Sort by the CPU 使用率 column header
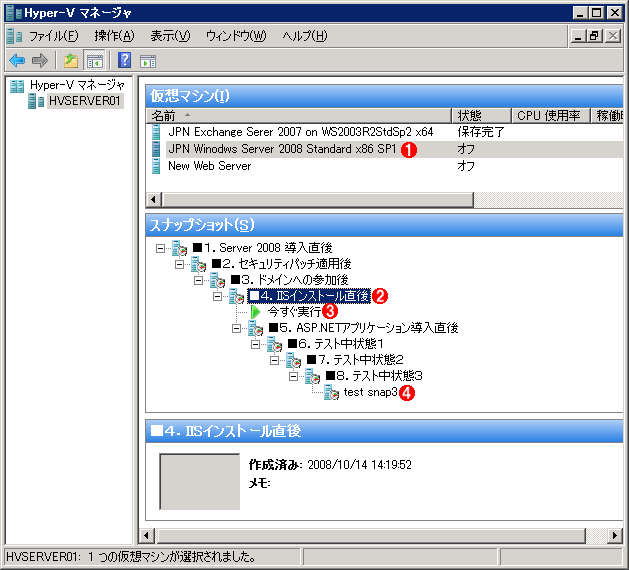This screenshot has height=570, width=629. click(x=551, y=116)
